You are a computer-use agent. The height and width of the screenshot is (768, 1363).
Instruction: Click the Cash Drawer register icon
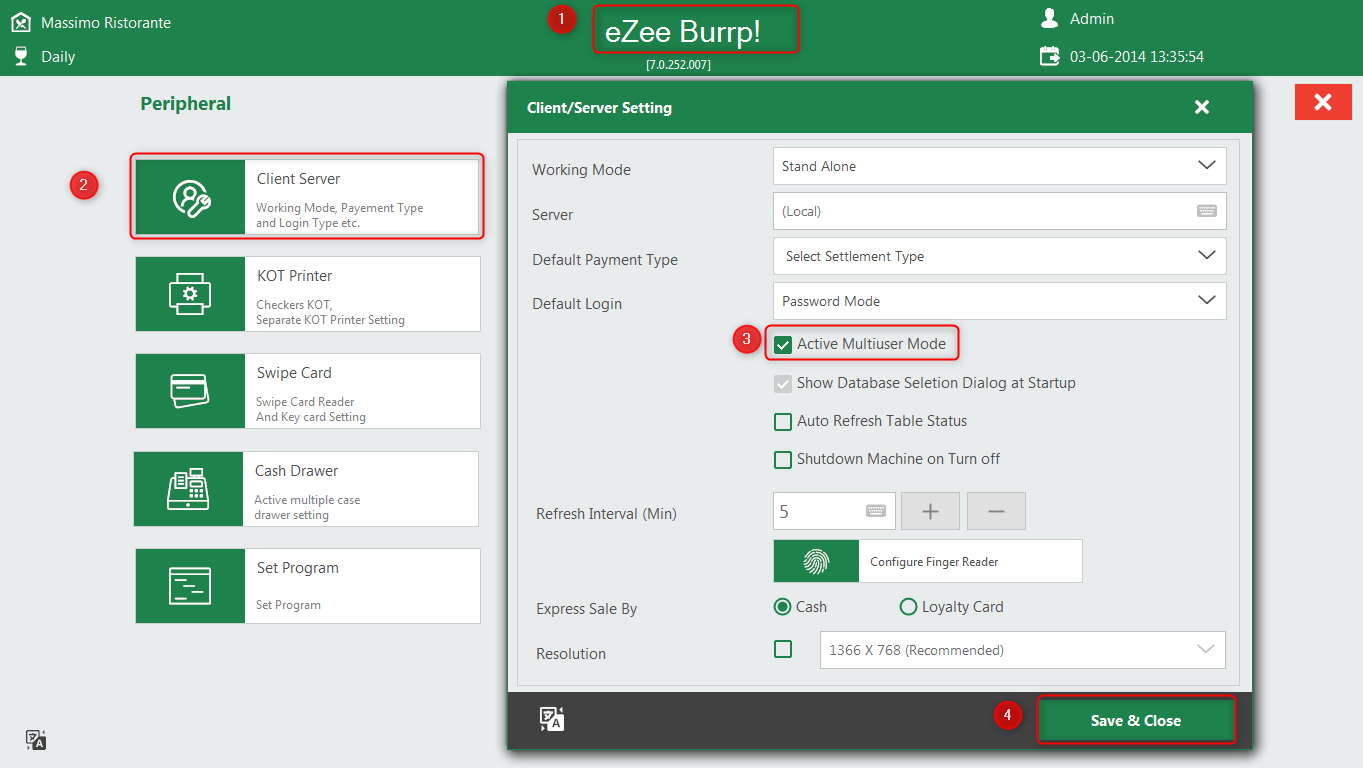pyautogui.click(x=189, y=489)
